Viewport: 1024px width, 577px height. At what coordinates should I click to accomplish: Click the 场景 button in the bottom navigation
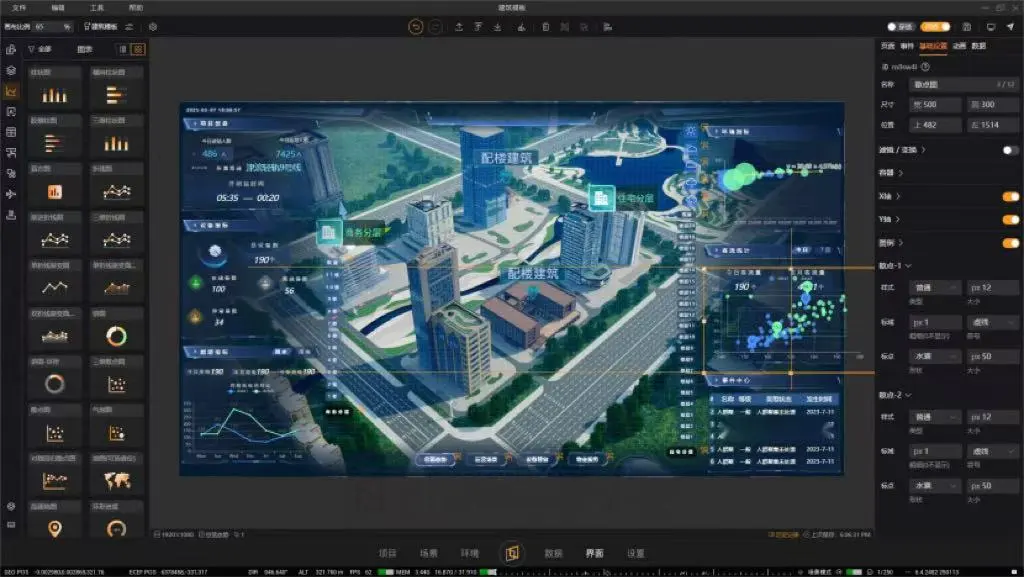428,553
